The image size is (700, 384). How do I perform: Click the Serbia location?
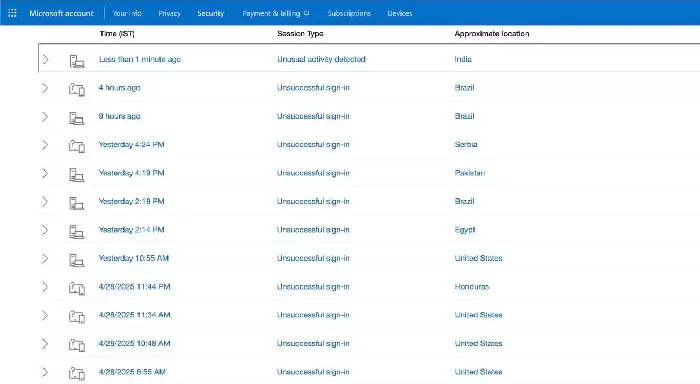pos(466,144)
